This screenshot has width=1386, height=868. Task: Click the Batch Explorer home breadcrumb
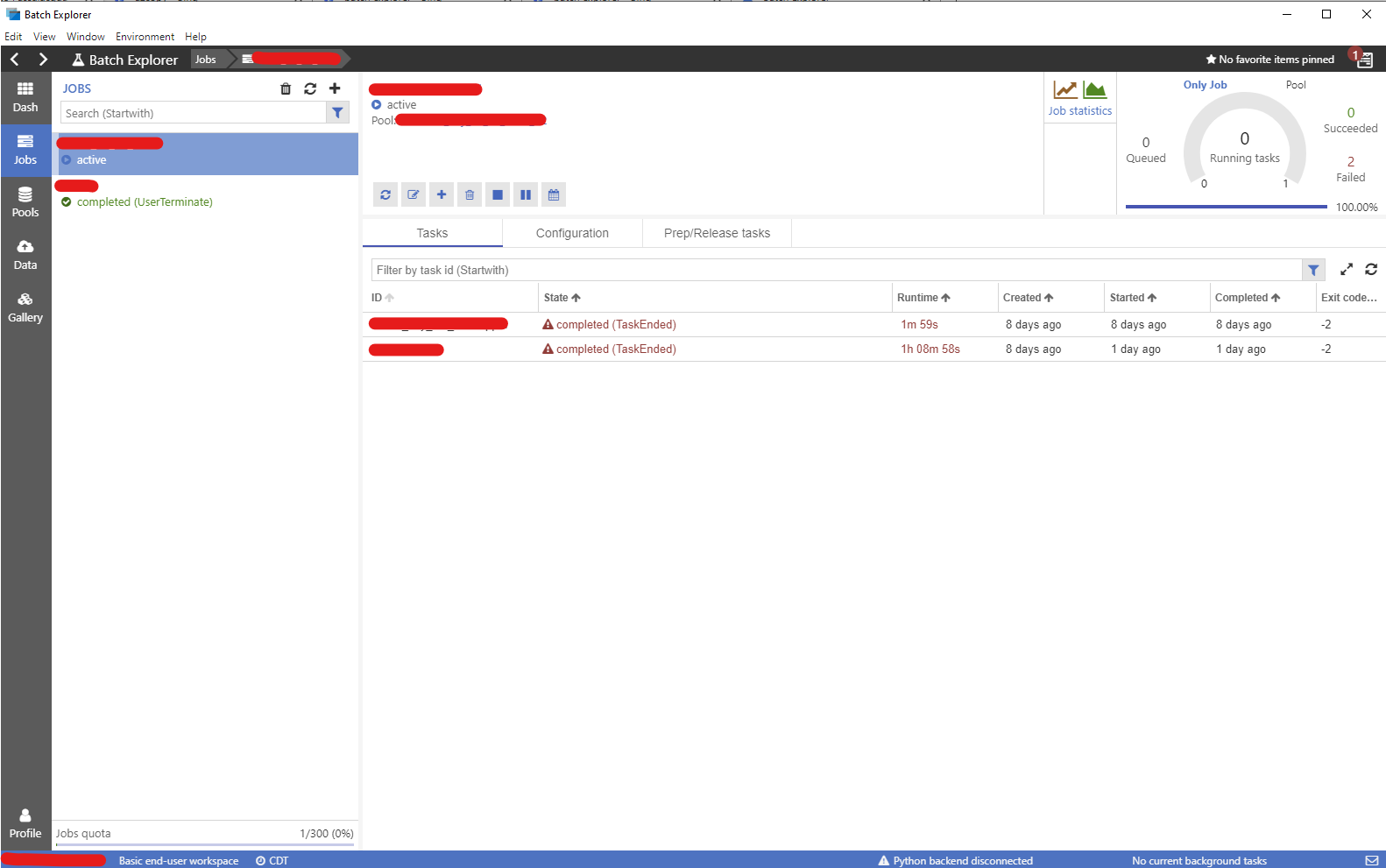coord(124,60)
